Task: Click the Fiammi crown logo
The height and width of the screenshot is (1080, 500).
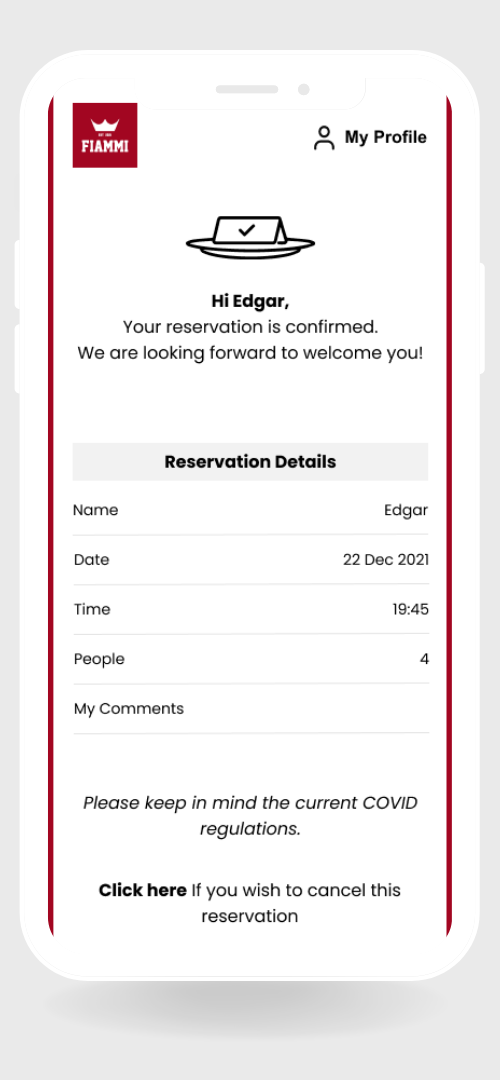Action: [x=105, y=135]
